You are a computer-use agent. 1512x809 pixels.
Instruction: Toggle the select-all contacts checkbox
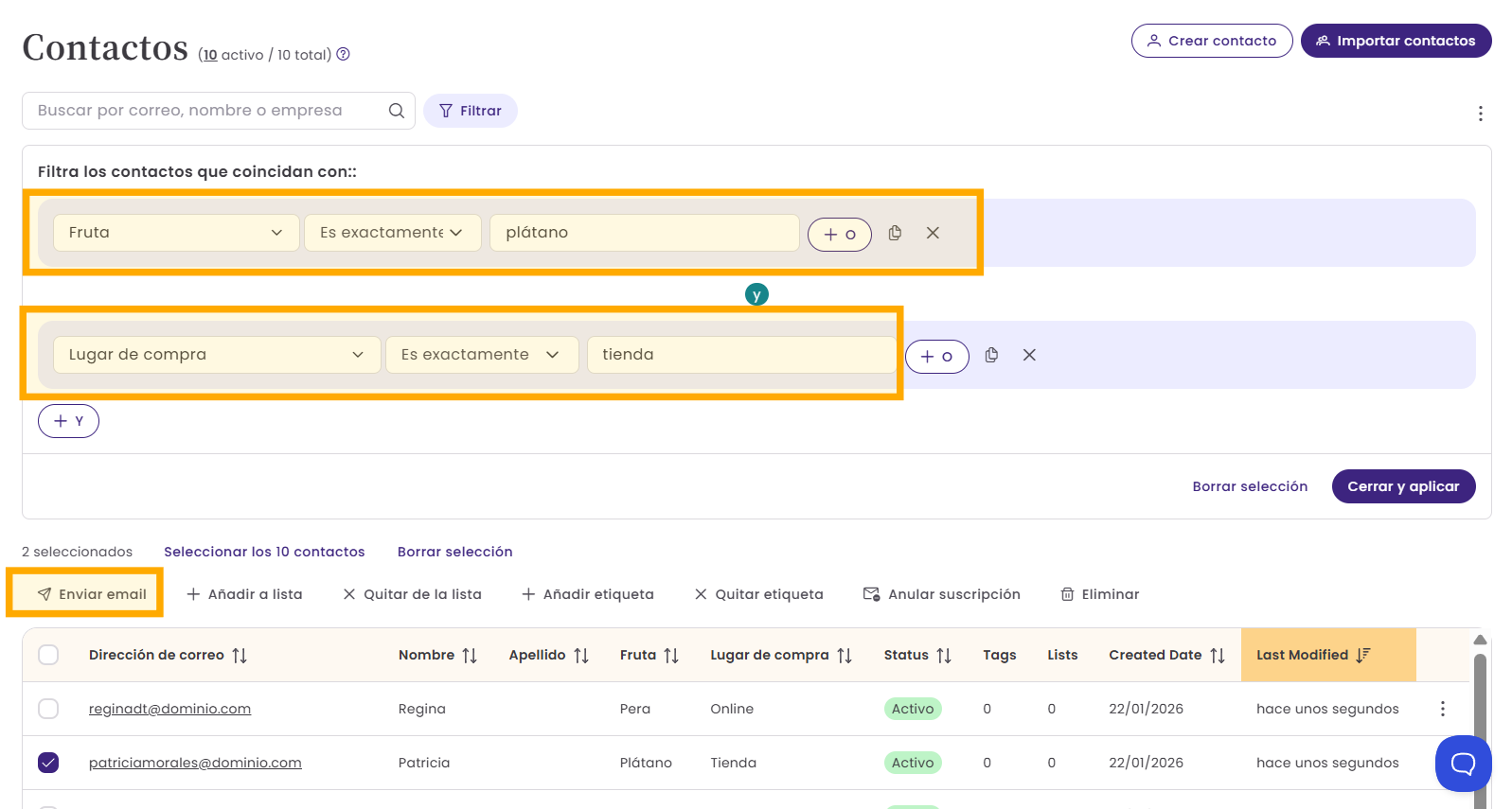(x=48, y=655)
